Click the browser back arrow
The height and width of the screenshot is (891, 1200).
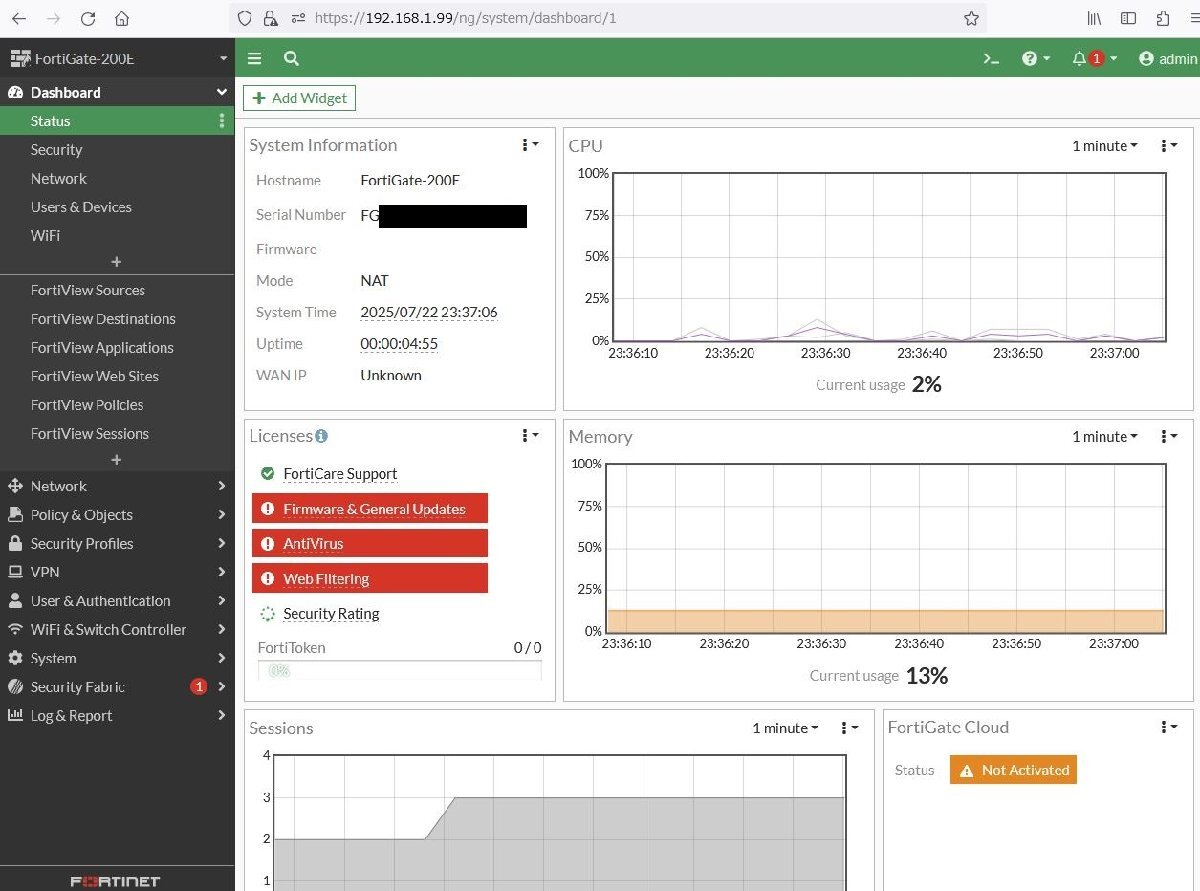pos(19,18)
